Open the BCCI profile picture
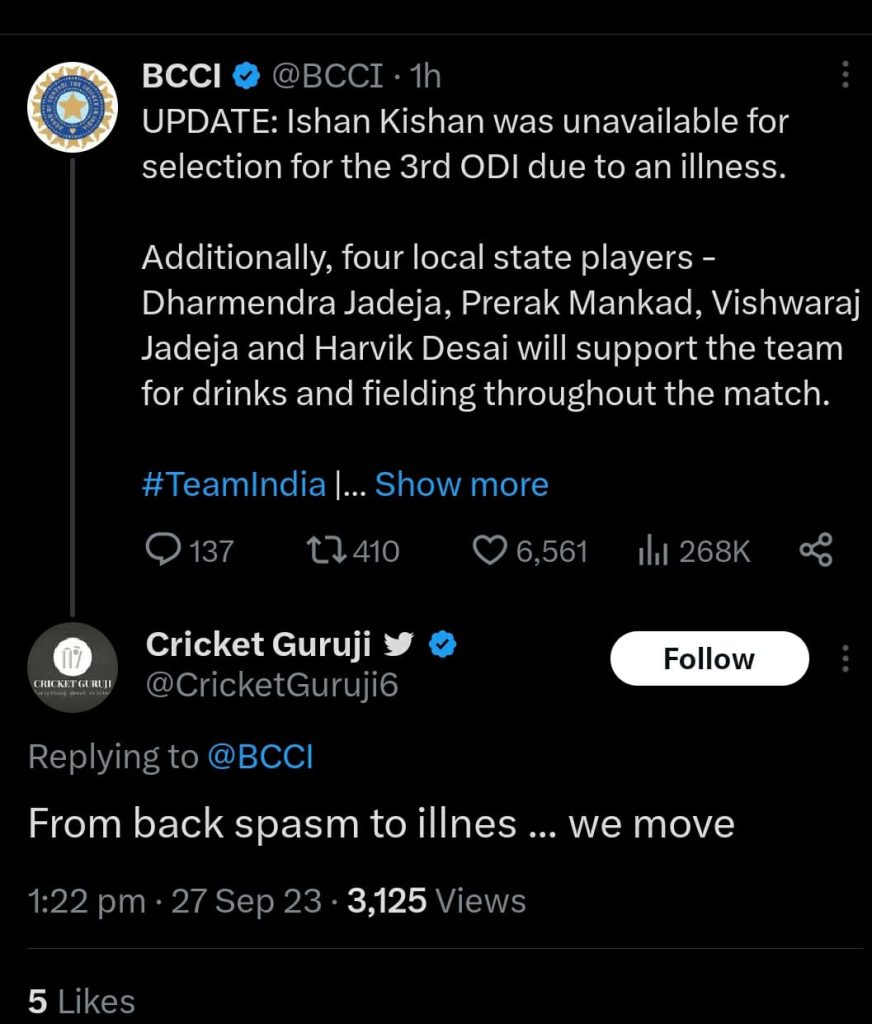The height and width of the screenshot is (1024, 872). tap(72, 106)
